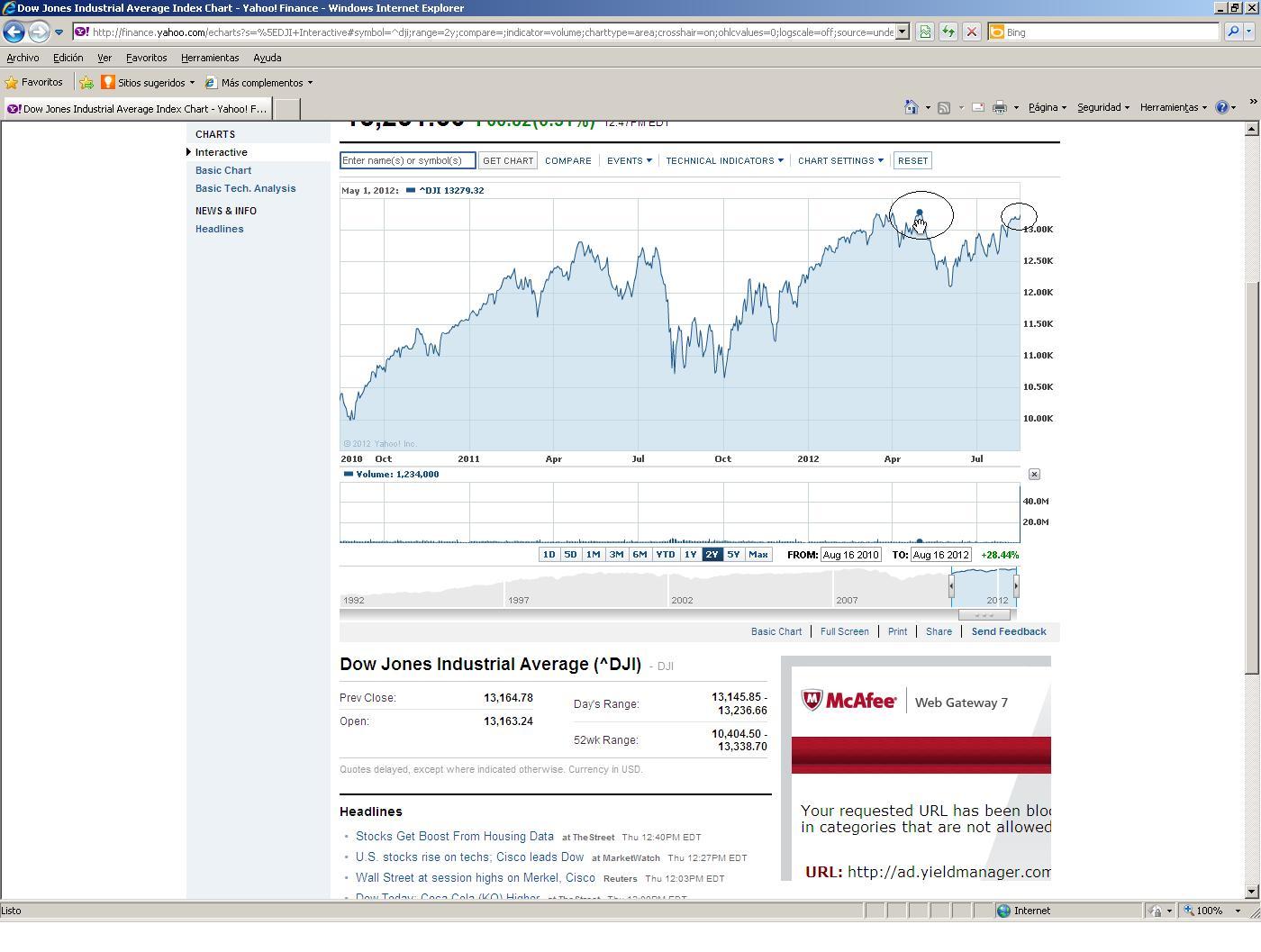Open Sitios sugeridos
The width and height of the screenshot is (1261, 952).
(x=148, y=83)
